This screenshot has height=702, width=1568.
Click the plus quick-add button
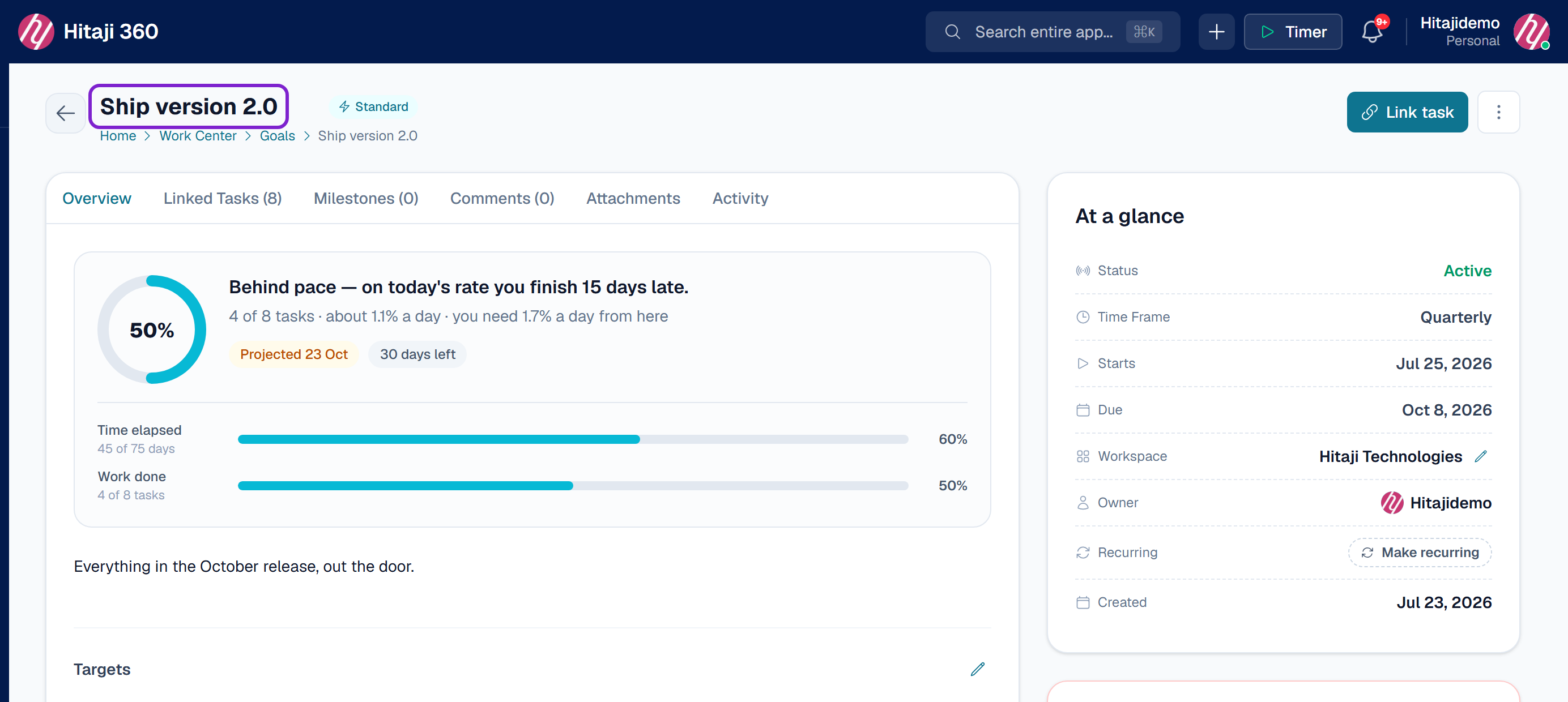click(x=1216, y=32)
